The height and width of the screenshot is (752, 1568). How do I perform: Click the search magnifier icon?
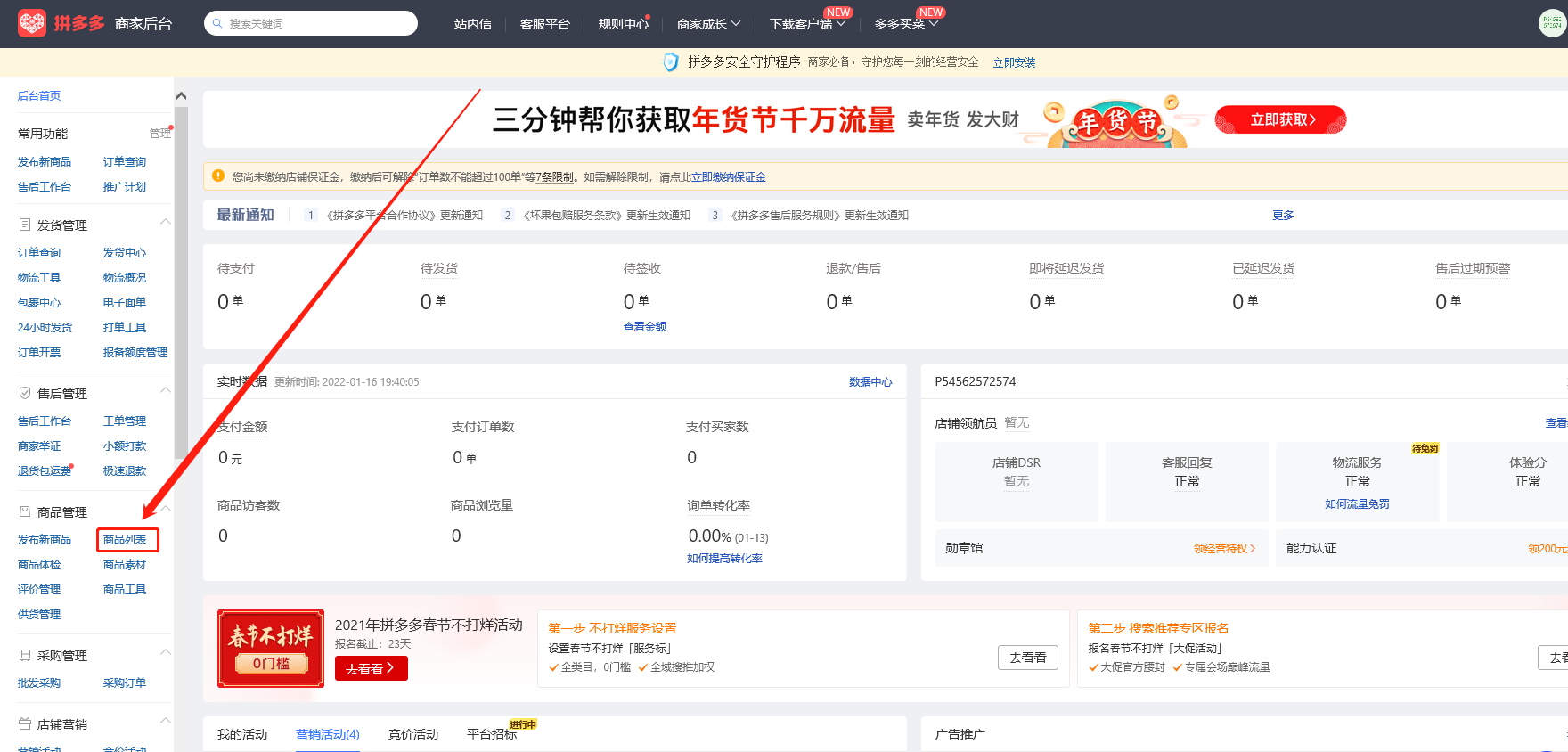point(217,23)
